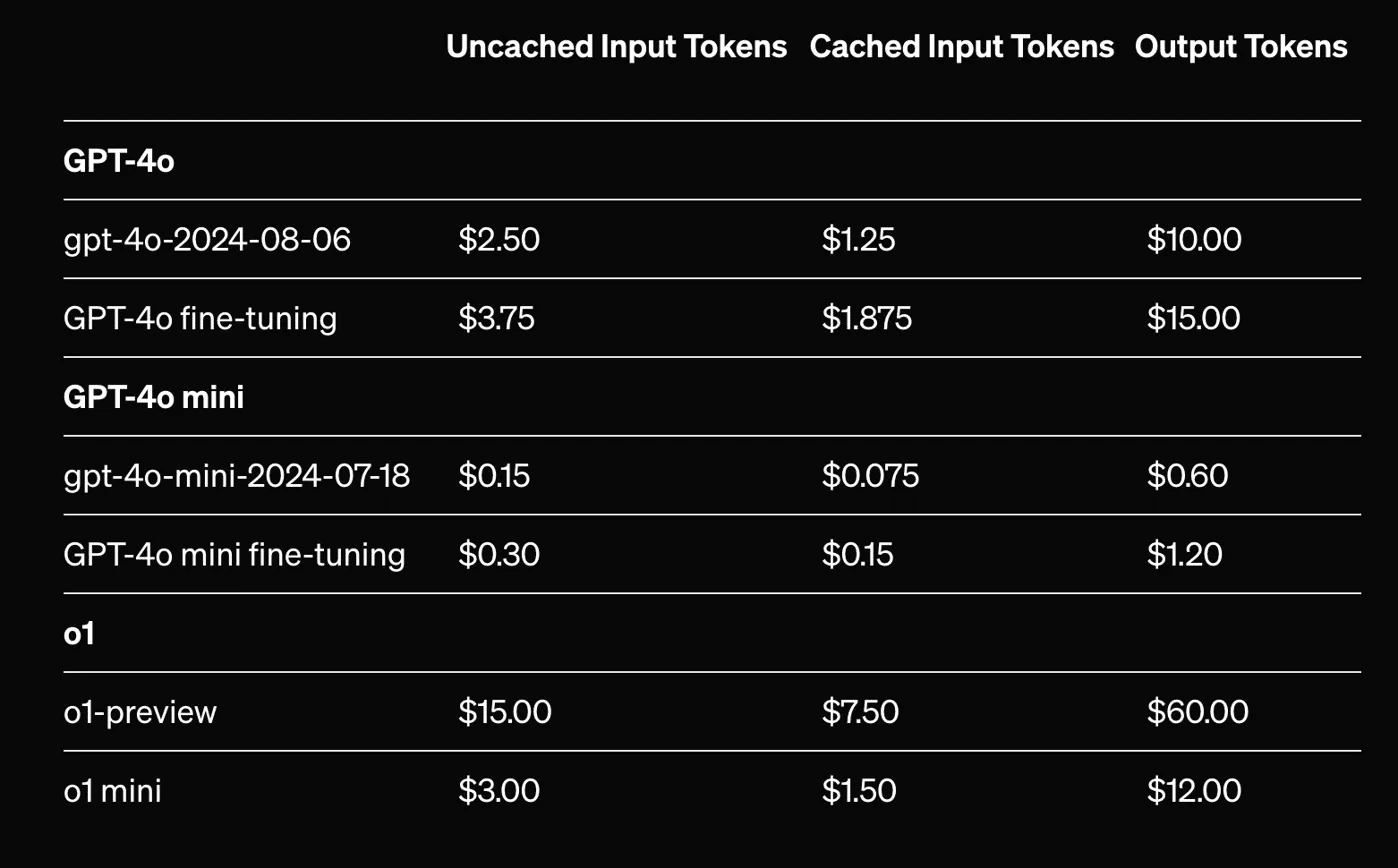Click the Cached Input Tokens column header

[961, 47]
